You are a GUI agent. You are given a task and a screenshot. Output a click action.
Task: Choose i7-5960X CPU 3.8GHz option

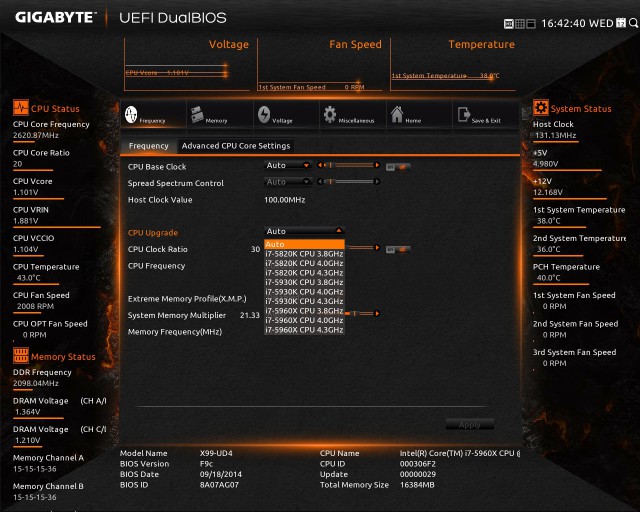click(304, 311)
